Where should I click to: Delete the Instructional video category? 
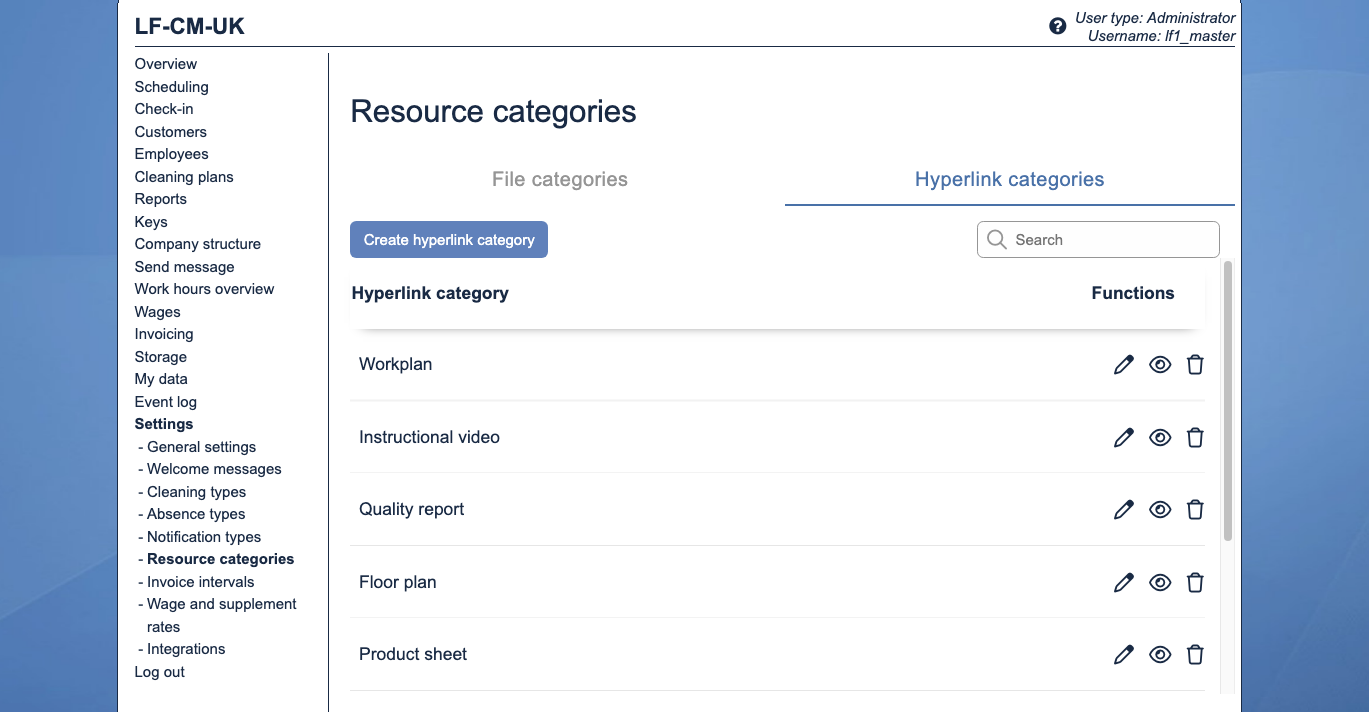1195,437
